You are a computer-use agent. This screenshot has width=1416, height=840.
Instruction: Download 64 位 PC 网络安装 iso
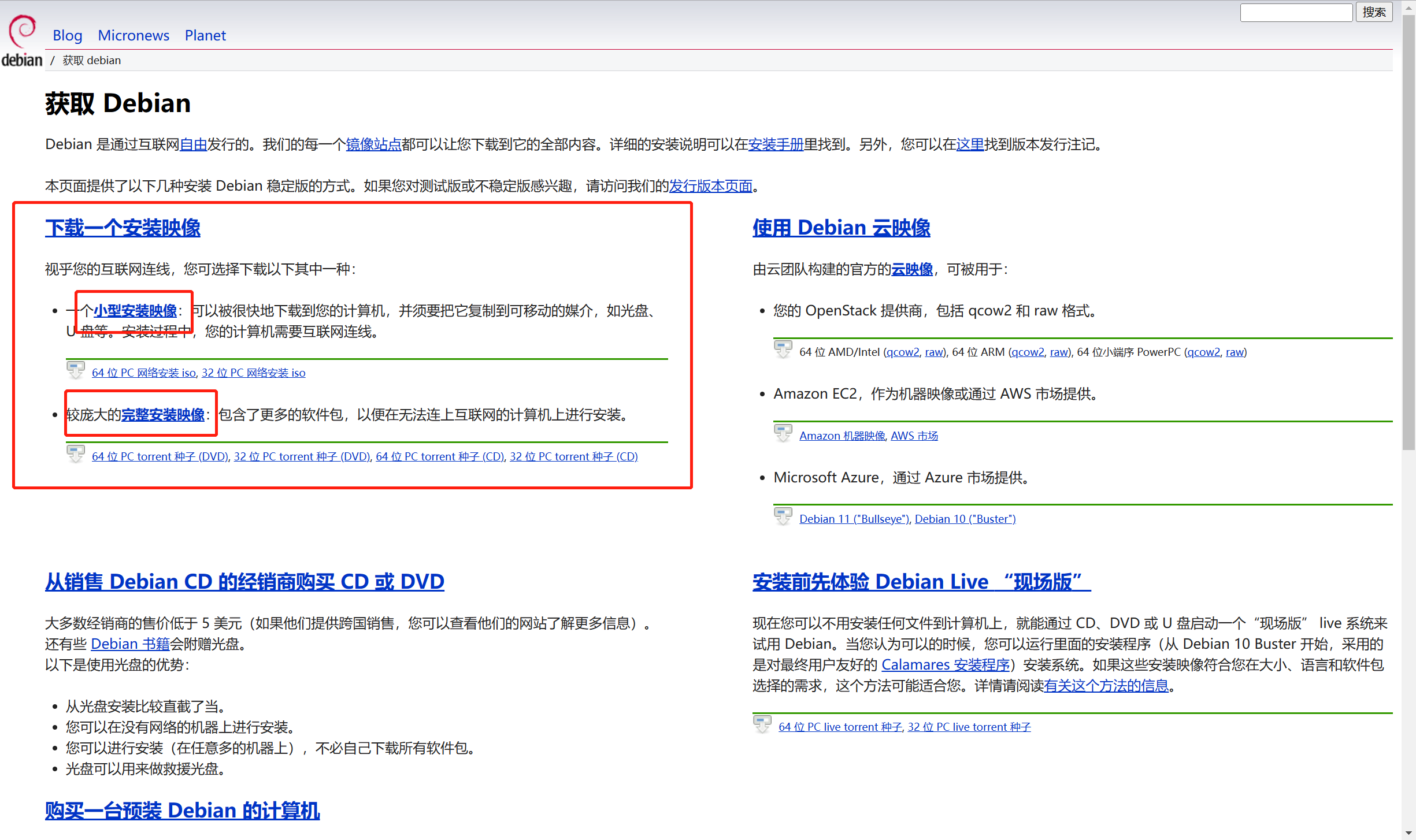click(x=144, y=373)
